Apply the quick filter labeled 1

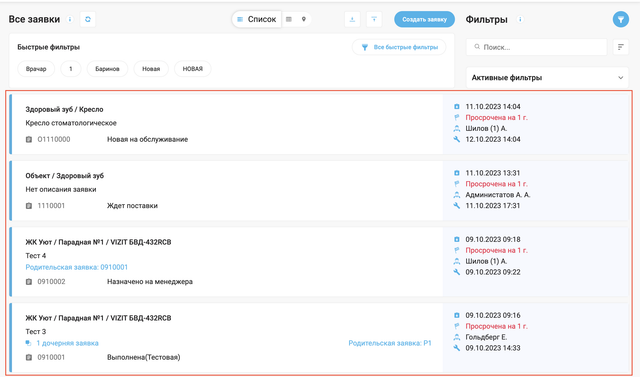[71, 69]
